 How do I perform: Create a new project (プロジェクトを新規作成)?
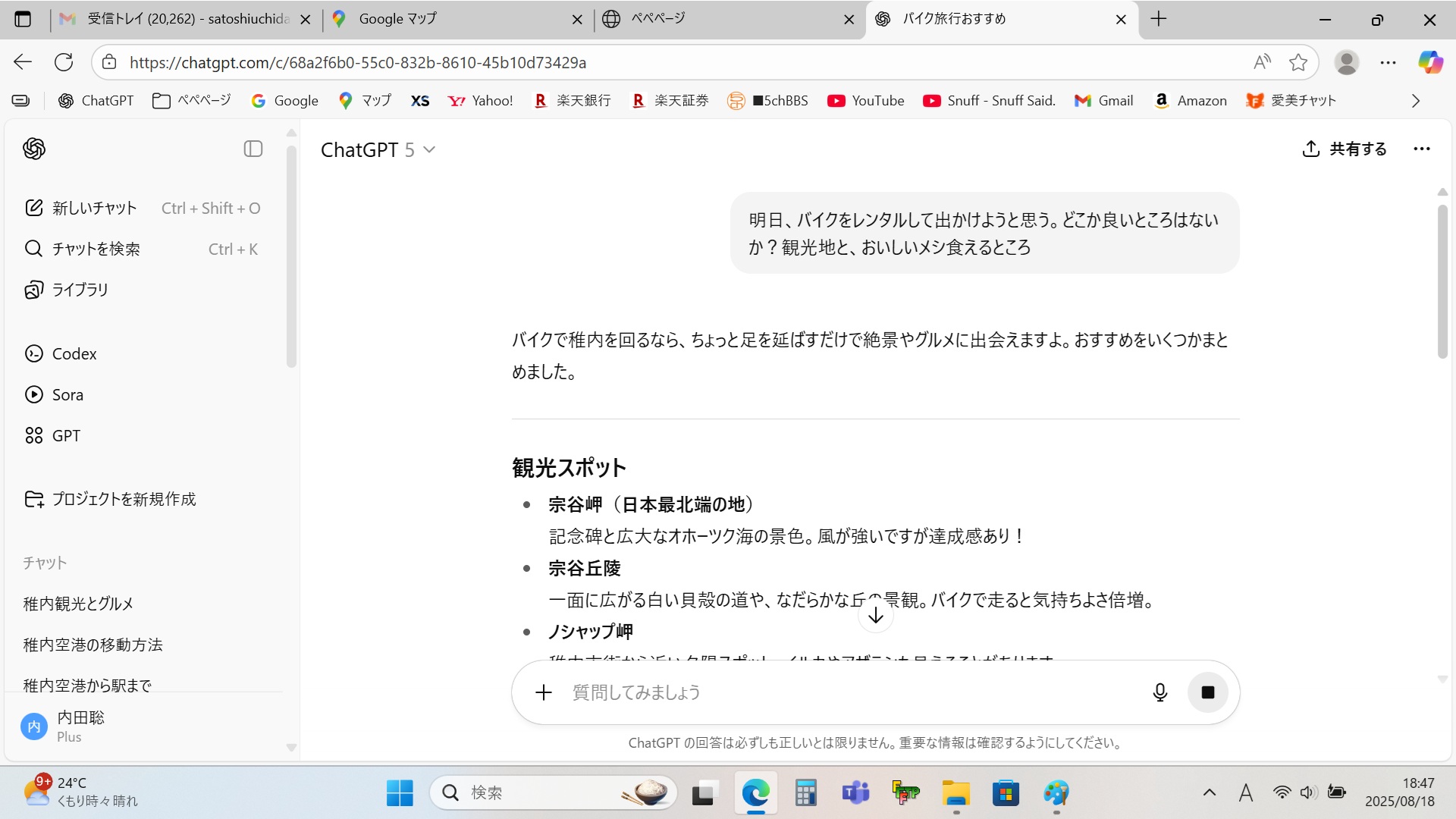pos(143,499)
